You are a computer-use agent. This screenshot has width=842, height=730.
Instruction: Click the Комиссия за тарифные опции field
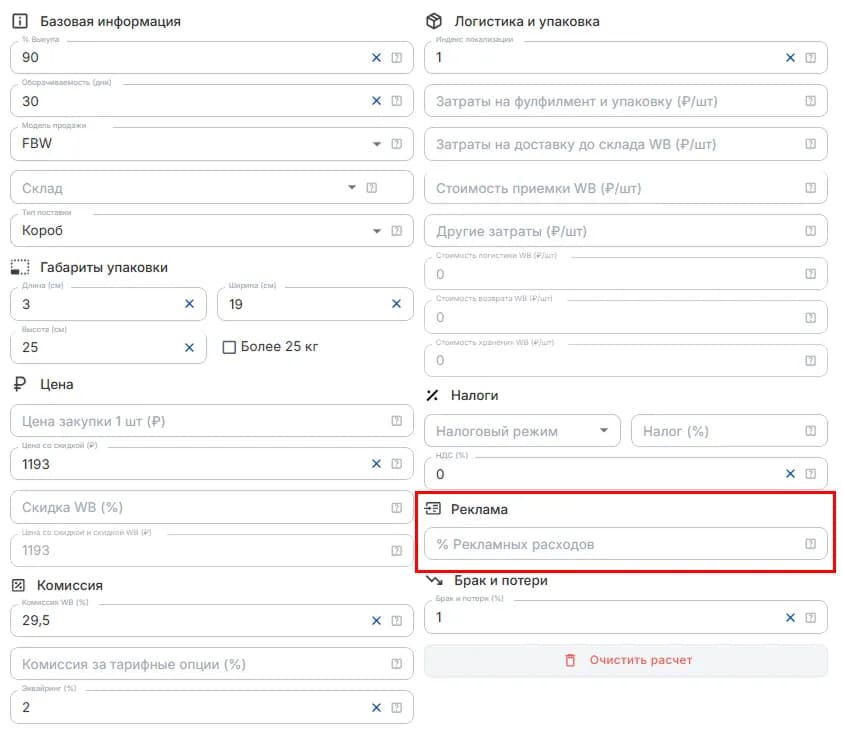point(212,664)
